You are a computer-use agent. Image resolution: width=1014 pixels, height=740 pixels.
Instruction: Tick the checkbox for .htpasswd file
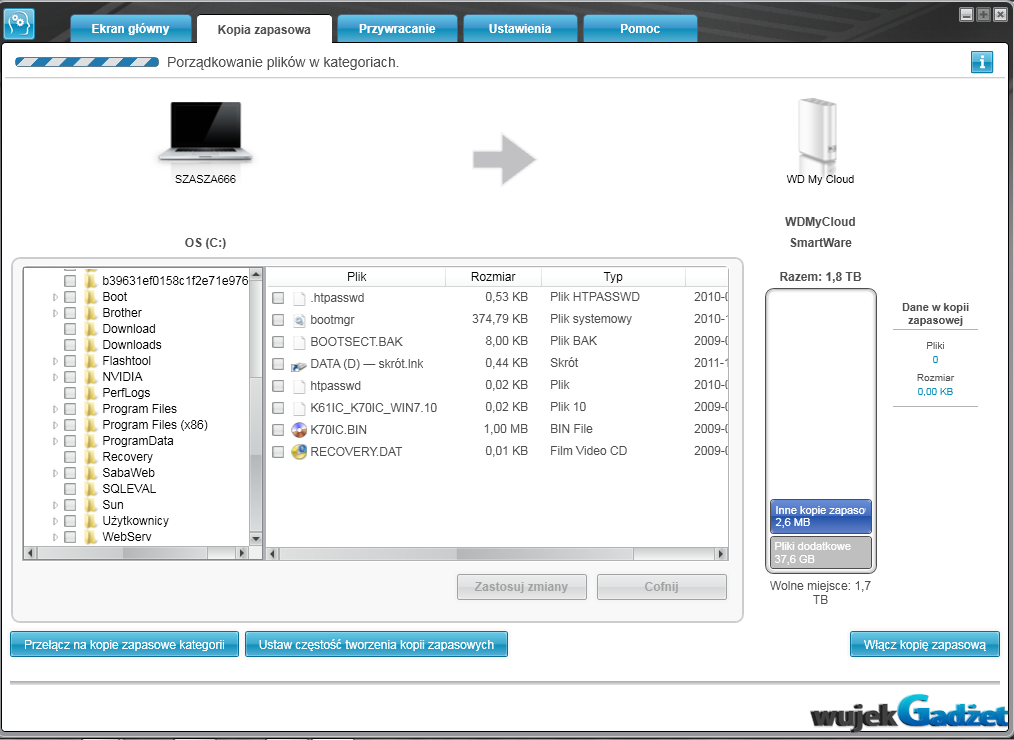click(x=278, y=298)
